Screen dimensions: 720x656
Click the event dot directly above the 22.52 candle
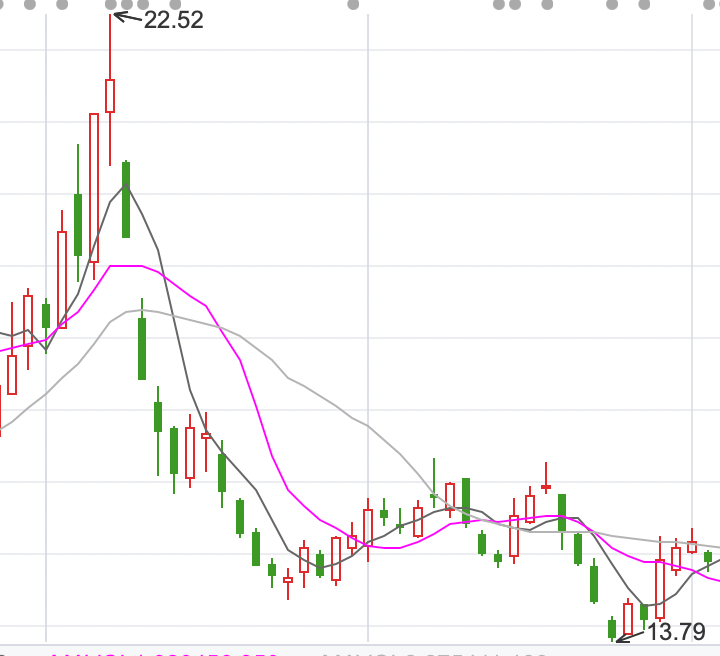coord(111,5)
